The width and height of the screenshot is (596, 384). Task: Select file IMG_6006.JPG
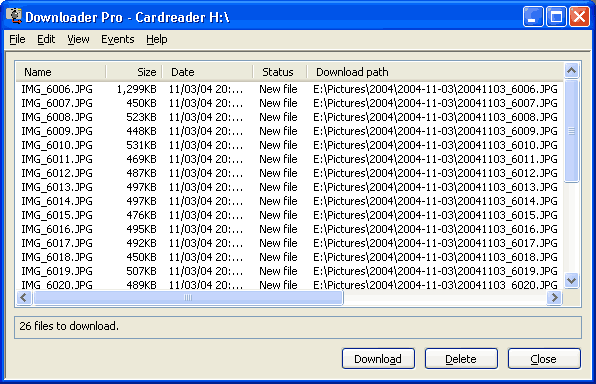[57, 89]
